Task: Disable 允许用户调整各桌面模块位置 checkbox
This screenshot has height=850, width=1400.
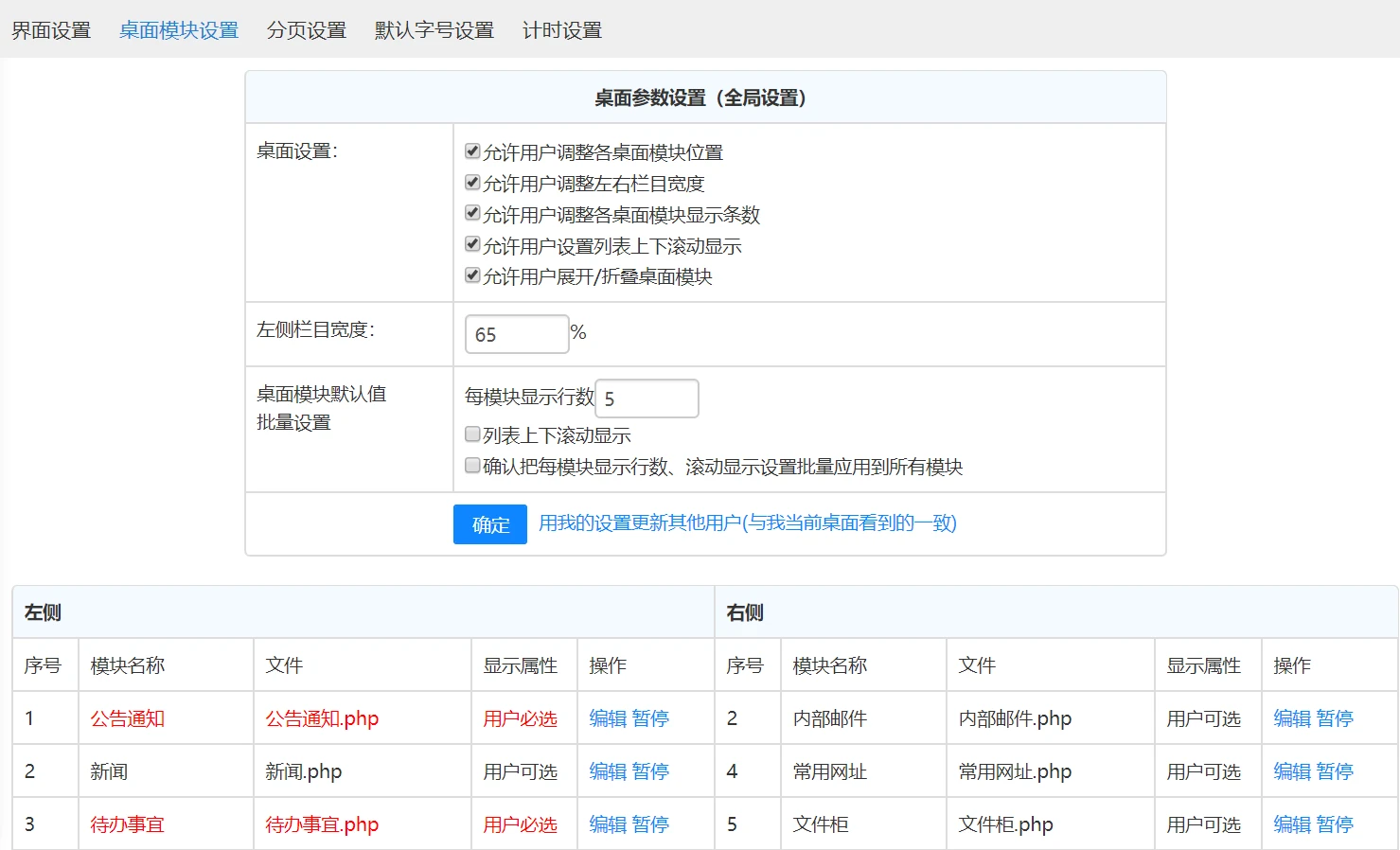Action: pos(472,151)
